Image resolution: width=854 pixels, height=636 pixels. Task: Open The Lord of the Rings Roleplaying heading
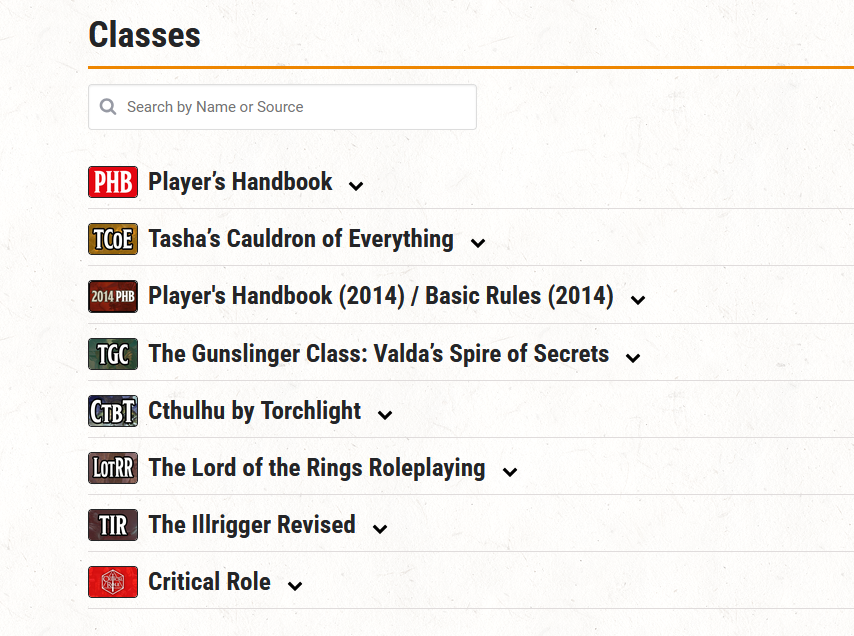pyautogui.click(x=316, y=468)
